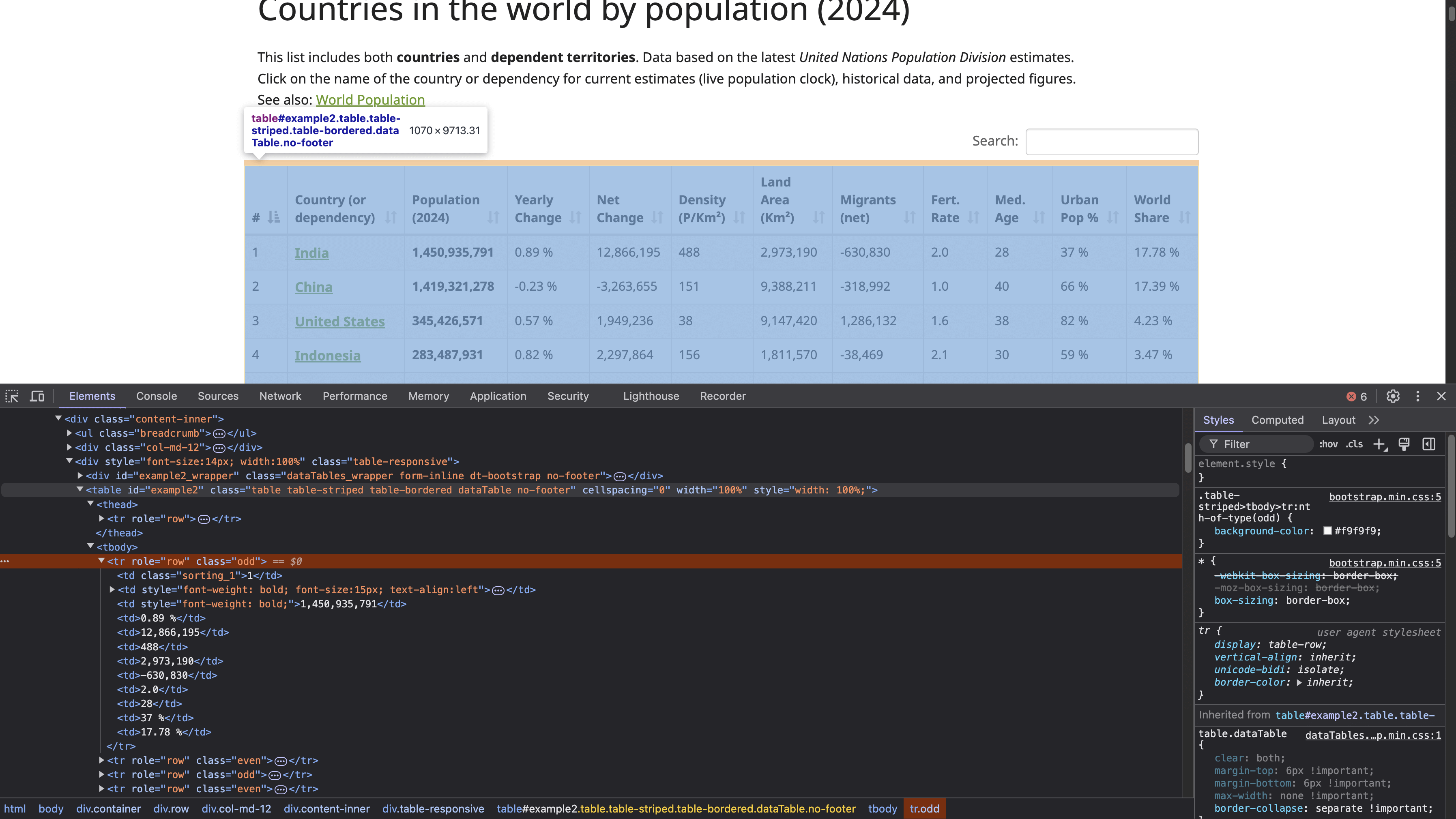Open the Network panel
This screenshot has width=1456, height=819.
280,396
